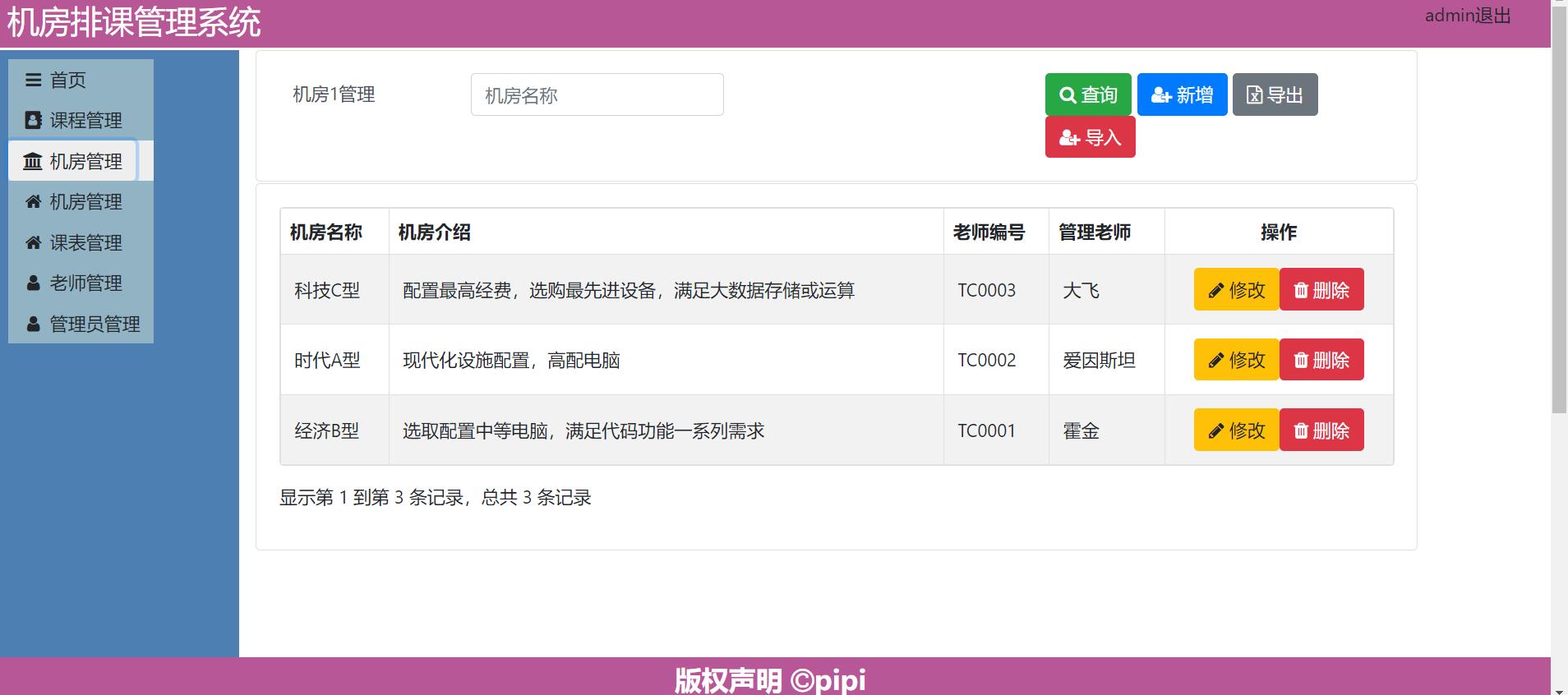Click 修改 for 经济B型 row
The height and width of the screenshot is (695, 1568).
1236,430
